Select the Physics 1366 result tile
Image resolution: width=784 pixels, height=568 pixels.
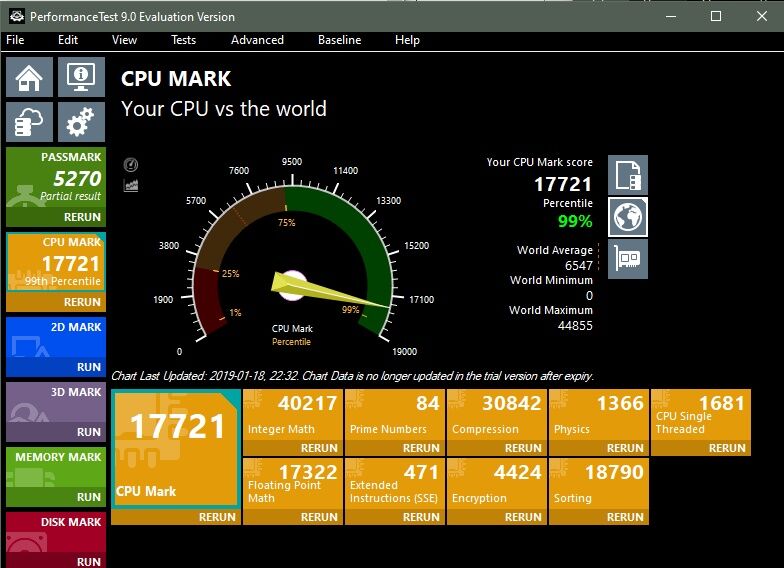tap(599, 416)
